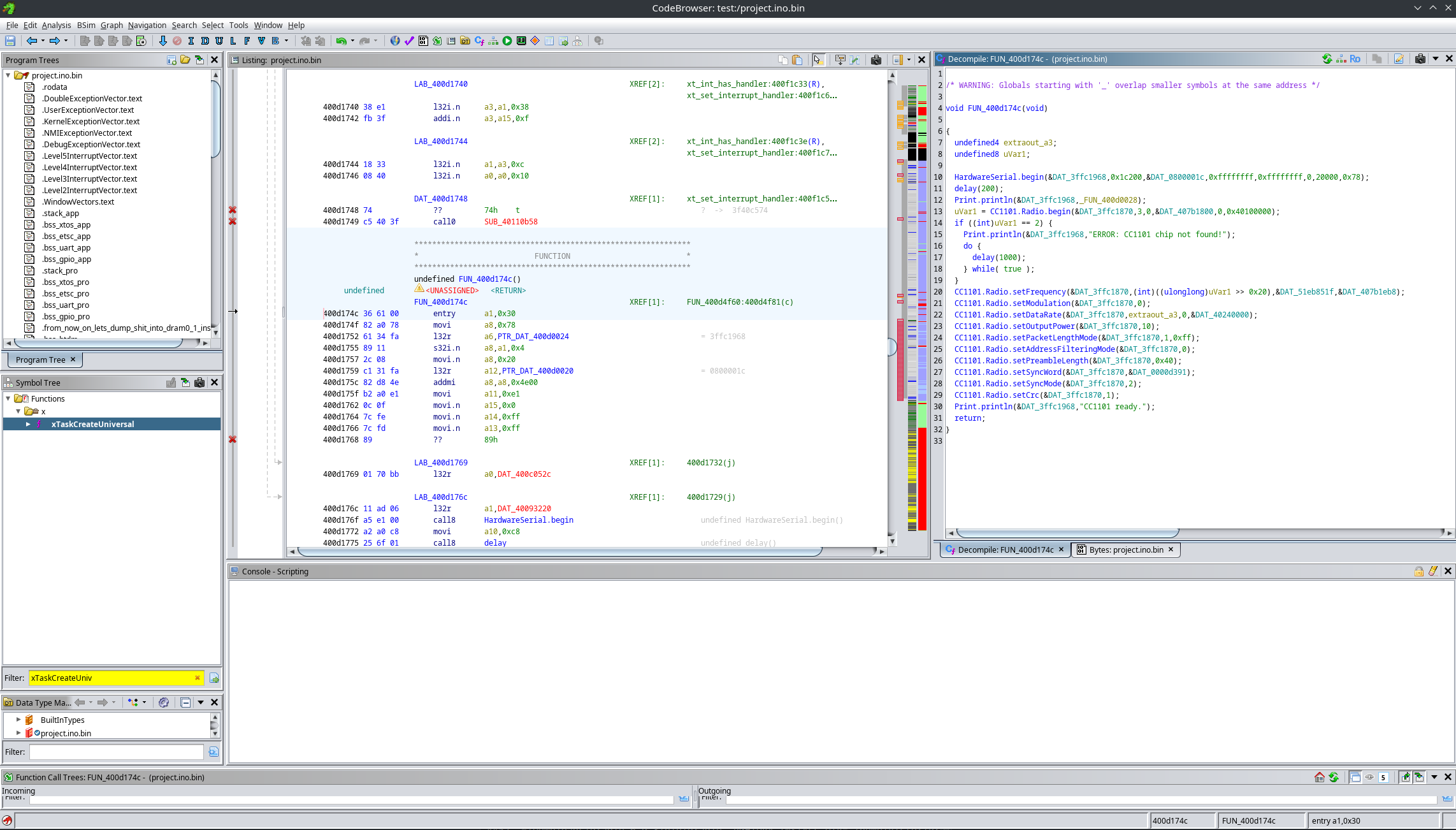Clear the xTaskCreateUniv filter with the red x
Image resolution: width=1456 pixels, height=830 pixels.
pos(197,678)
